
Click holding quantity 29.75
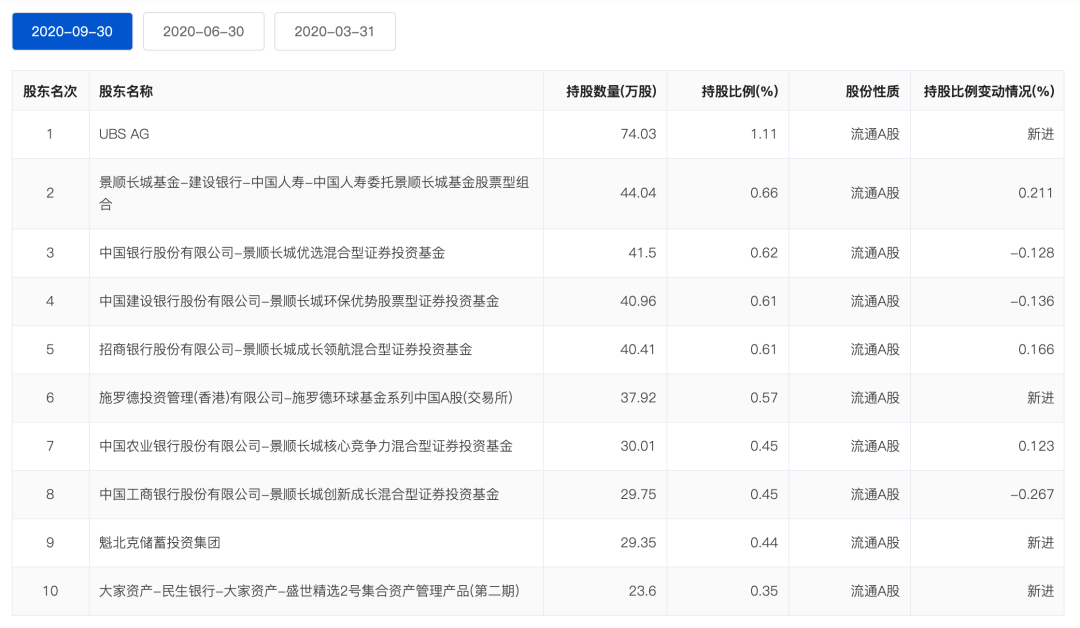pos(638,494)
